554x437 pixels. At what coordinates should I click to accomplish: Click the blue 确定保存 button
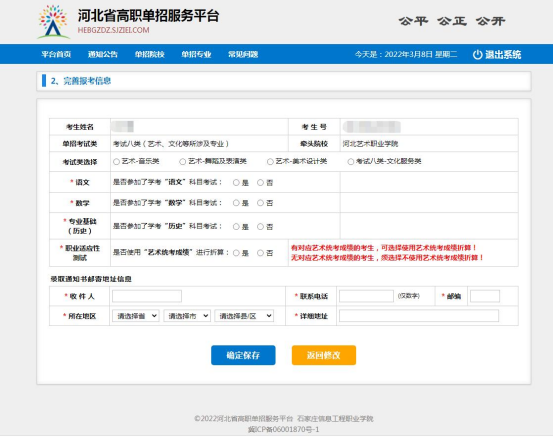click(x=243, y=355)
